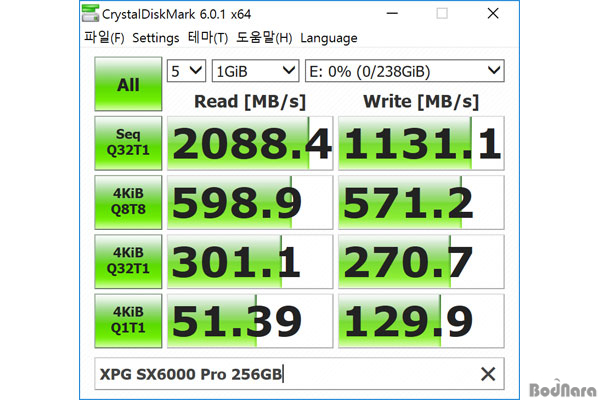Select the 4KiB Q8T8 read value 598.9
This screenshot has height=400, width=600.
(x=250, y=202)
